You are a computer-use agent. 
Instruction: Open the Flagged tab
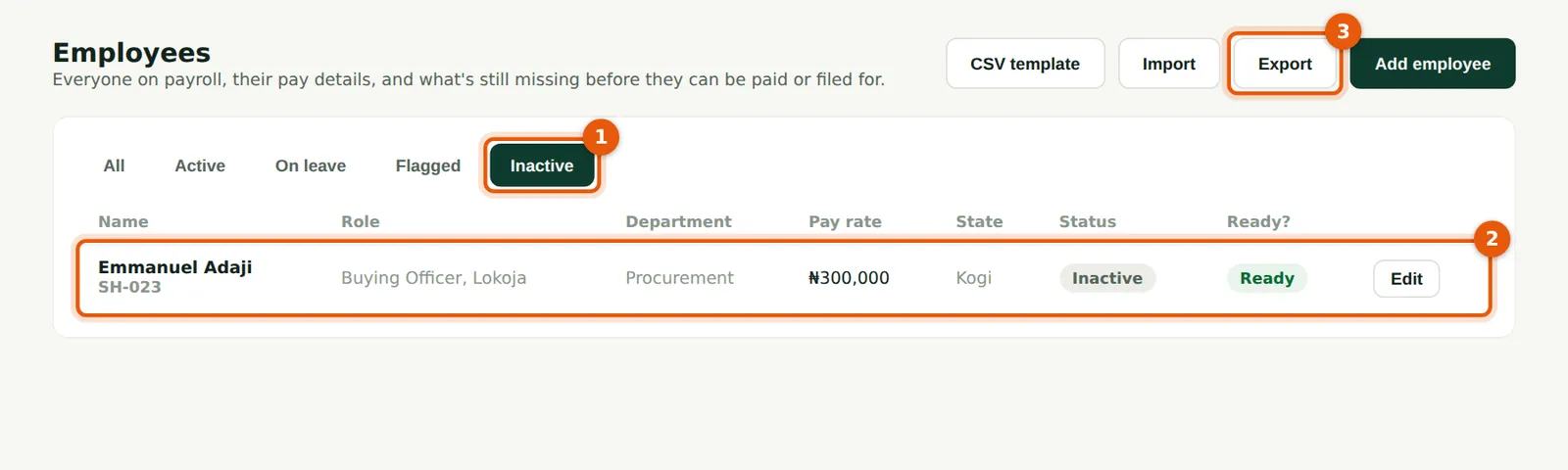click(x=428, y=165)
